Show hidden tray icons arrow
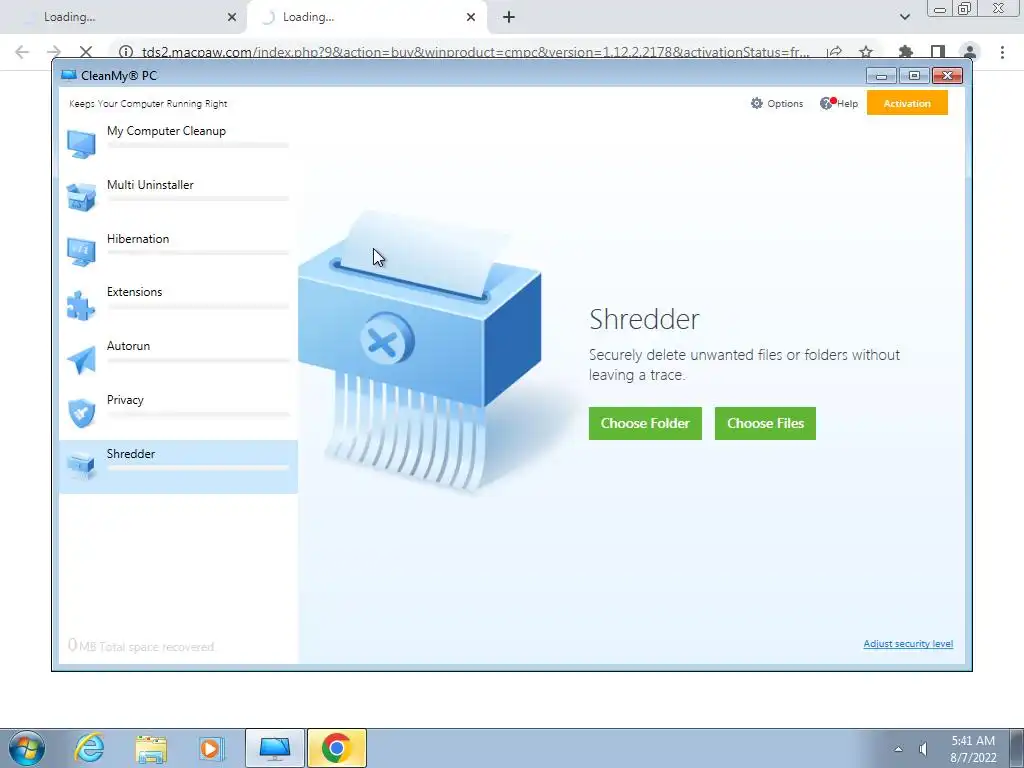The width and height of the screenshot is (1024, 768). coord(899,749)
